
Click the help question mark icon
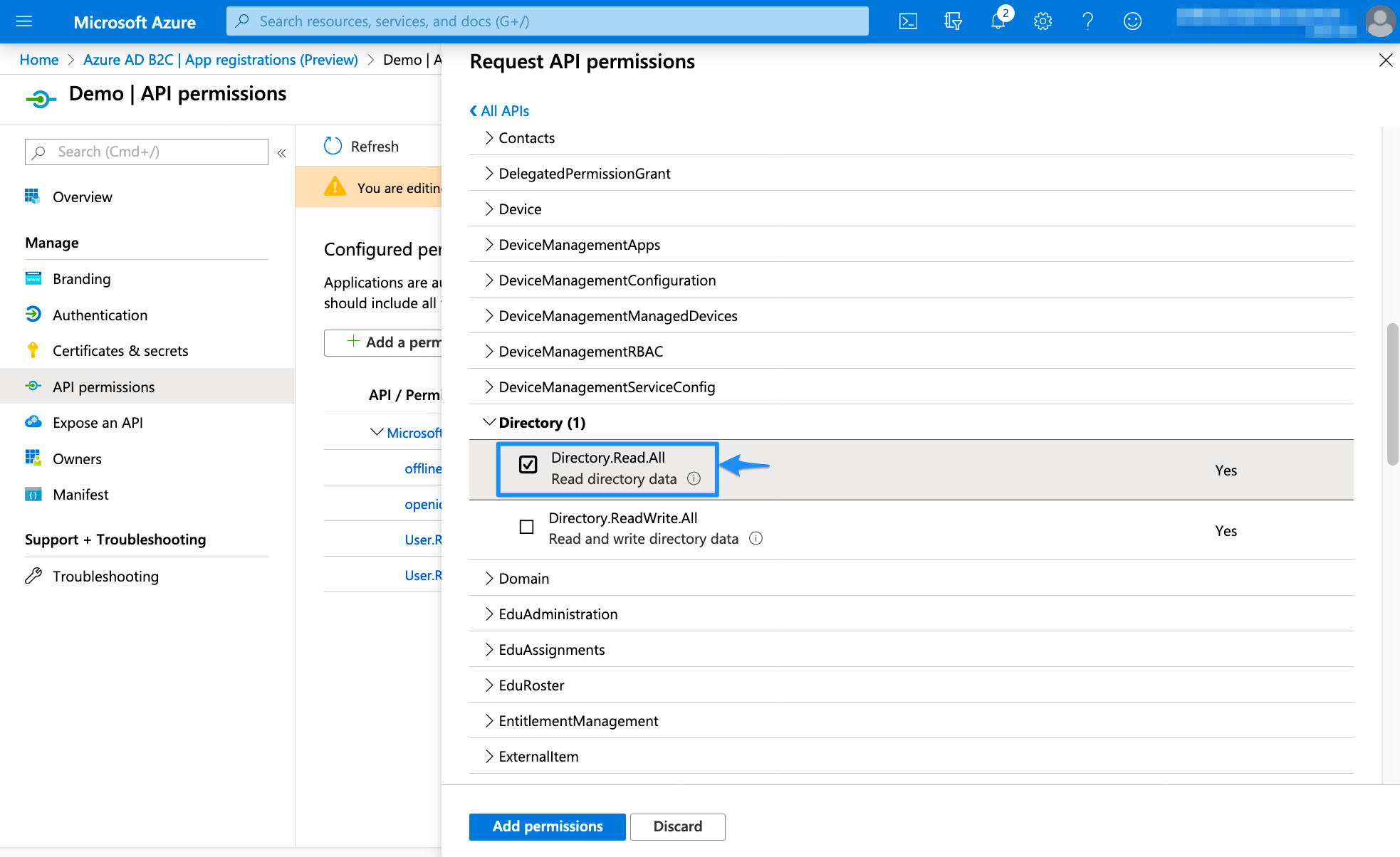pos(1087,21)
